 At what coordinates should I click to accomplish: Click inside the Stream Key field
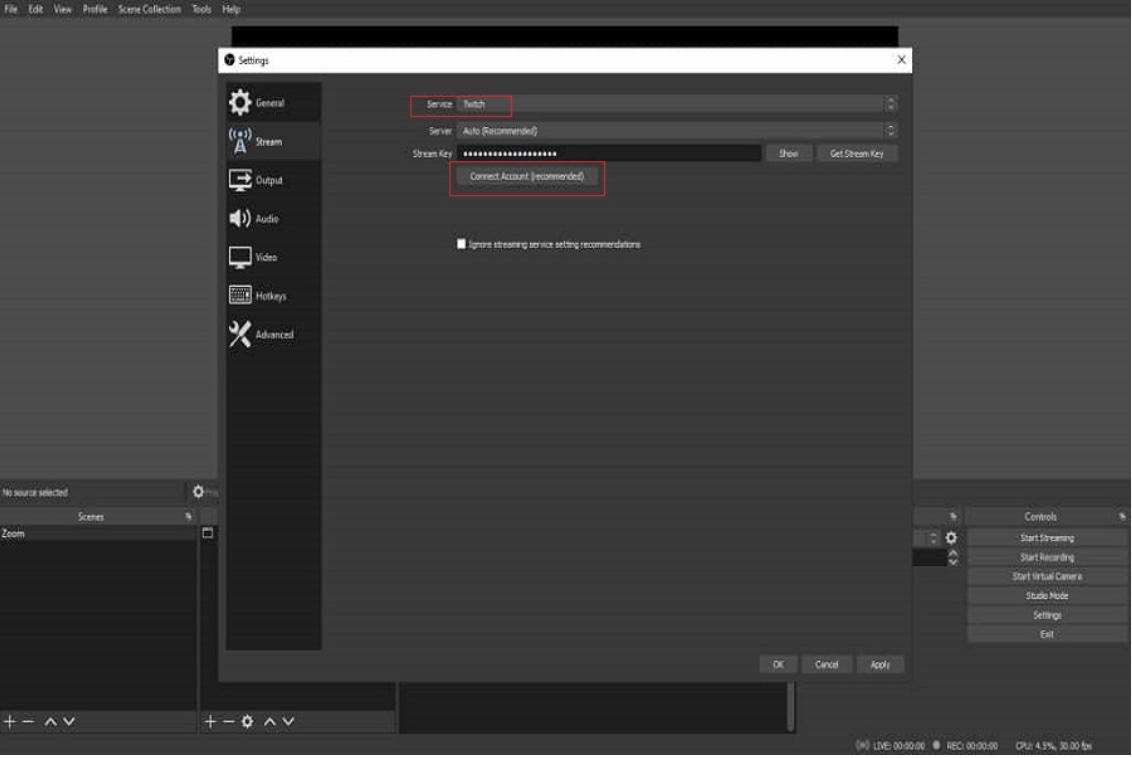tap(608, 154)
